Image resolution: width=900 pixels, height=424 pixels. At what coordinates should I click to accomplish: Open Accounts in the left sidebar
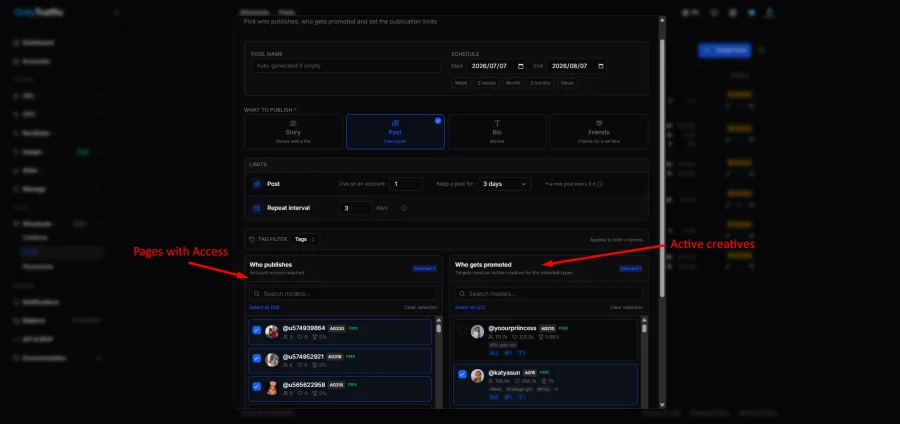(x=36, y=61)
